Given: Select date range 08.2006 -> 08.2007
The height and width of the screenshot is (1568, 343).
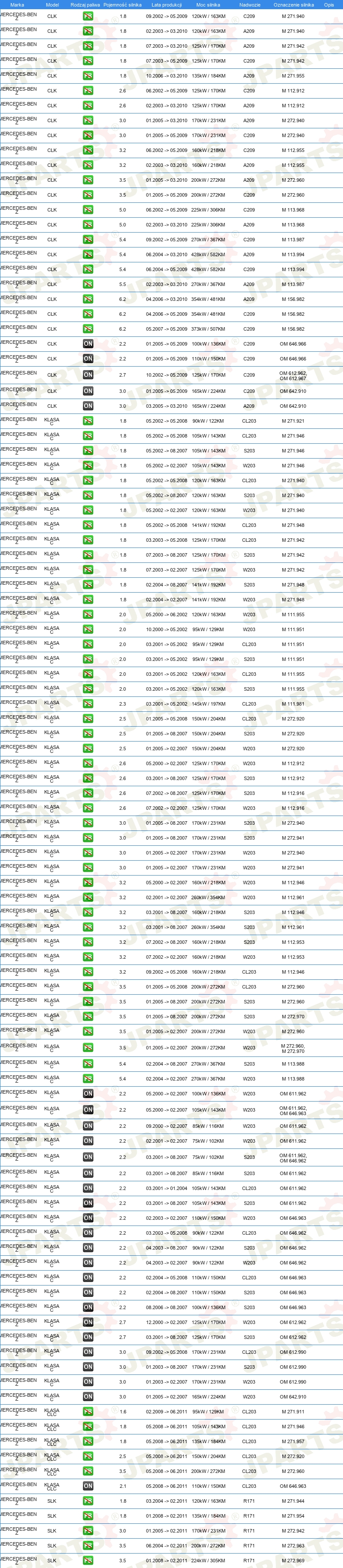Looking at the screenshot, I should 166,1307.
